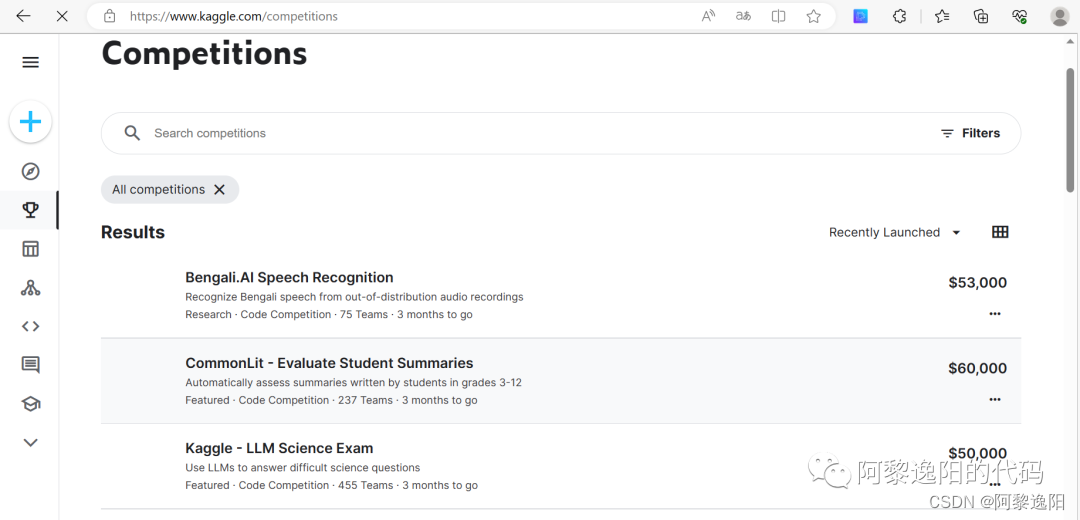Click 'Automatically assess summaries written by students' text
This screenshot has width=1080, height=520.
click(x=353, y=382)
